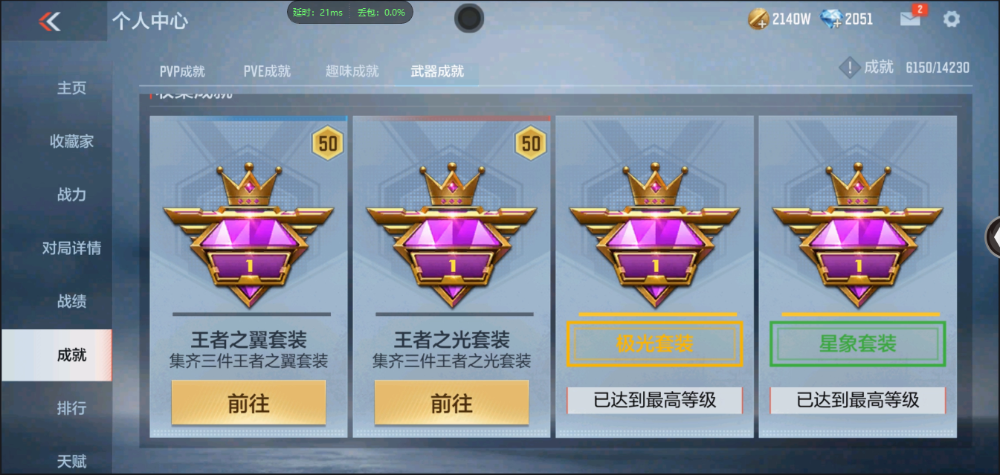1000x475 pixels.
Task: Select the 极光套装 achievement label
Action: tap(654, 344)
